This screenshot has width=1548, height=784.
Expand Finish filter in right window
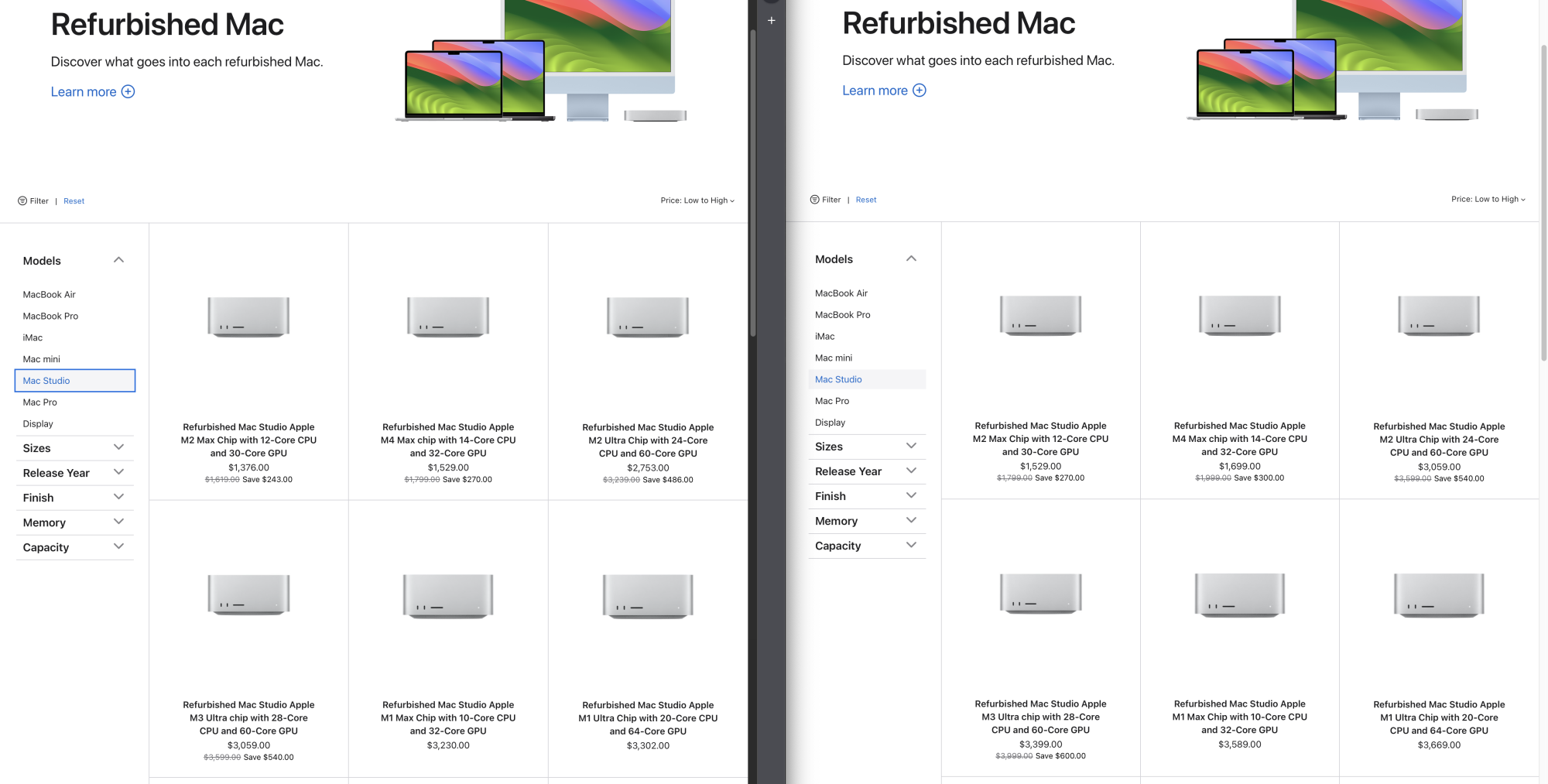click(x=866, y=496)
